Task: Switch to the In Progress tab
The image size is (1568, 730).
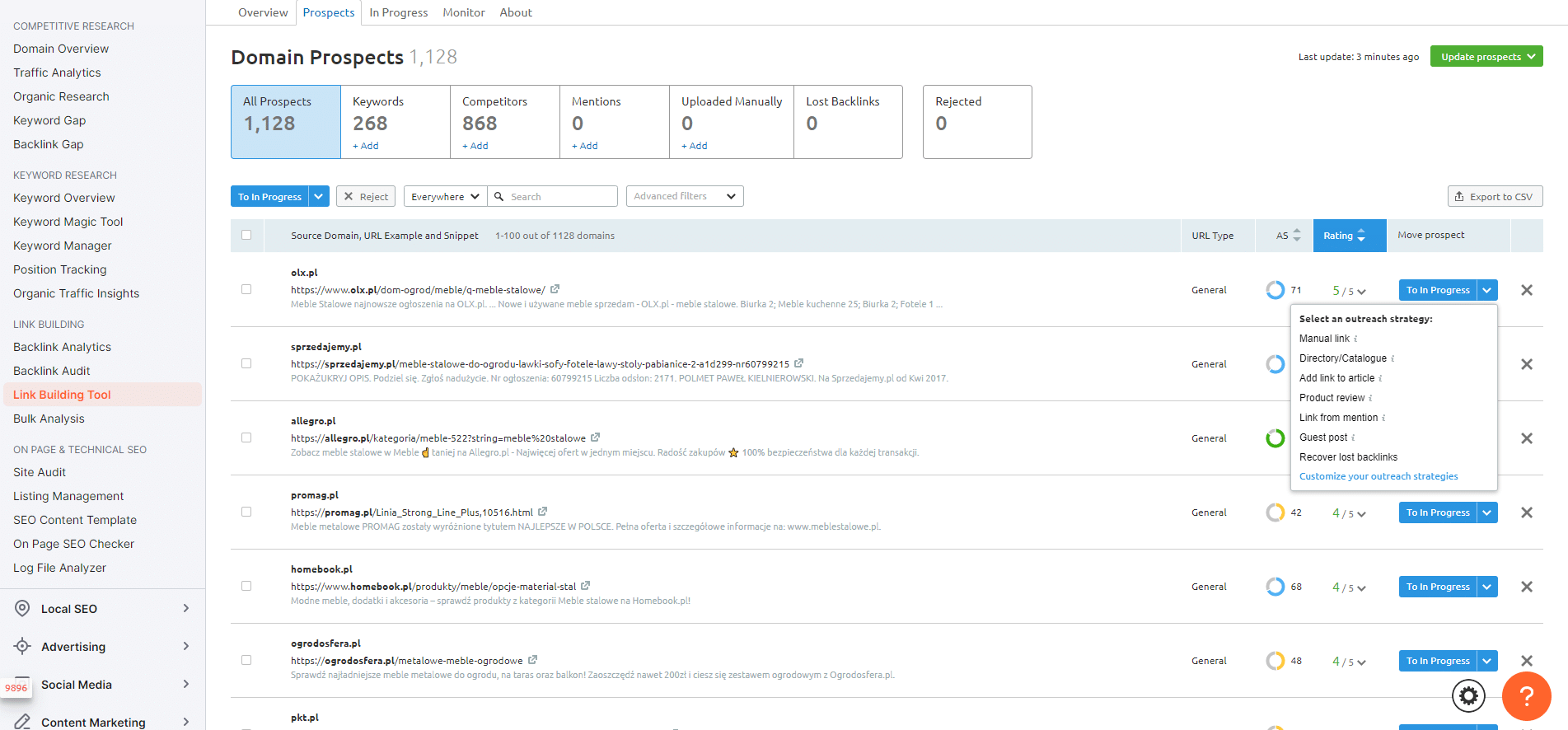Action: tap(398, 12)
